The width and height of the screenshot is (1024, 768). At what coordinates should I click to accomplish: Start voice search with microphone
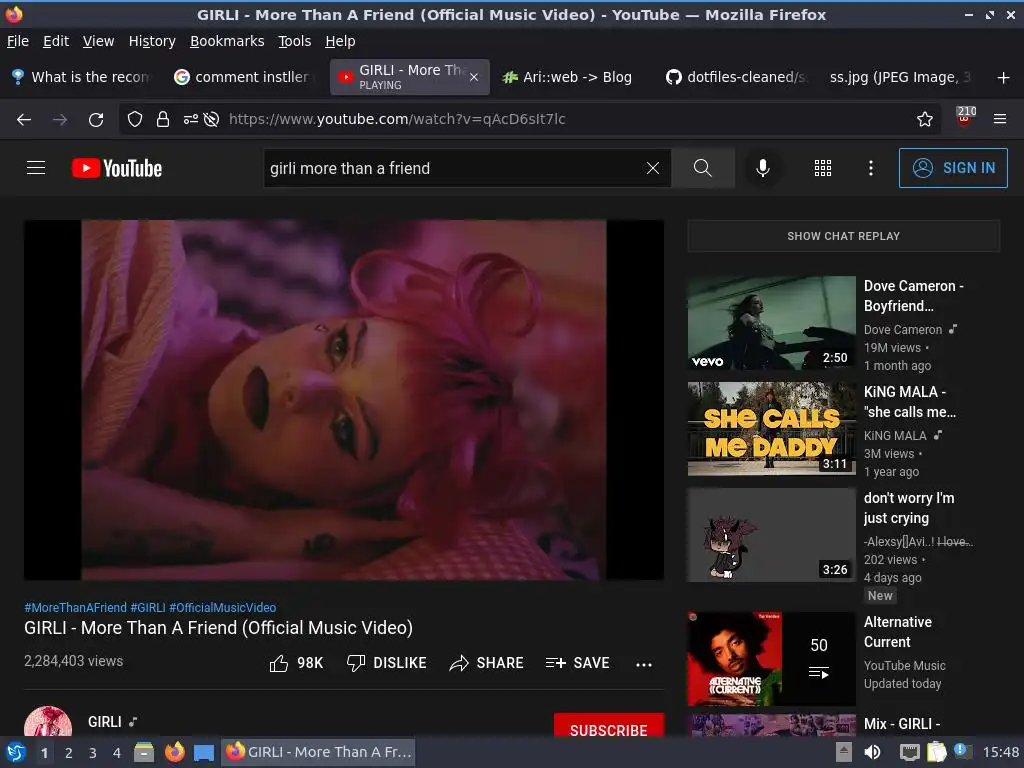[762, 168]
